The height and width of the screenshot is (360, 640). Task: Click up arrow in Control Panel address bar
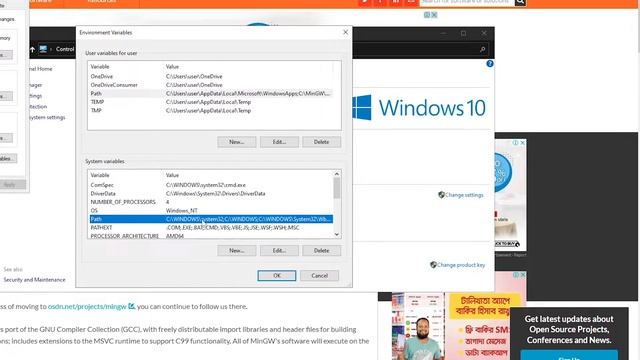pos(32,49)
